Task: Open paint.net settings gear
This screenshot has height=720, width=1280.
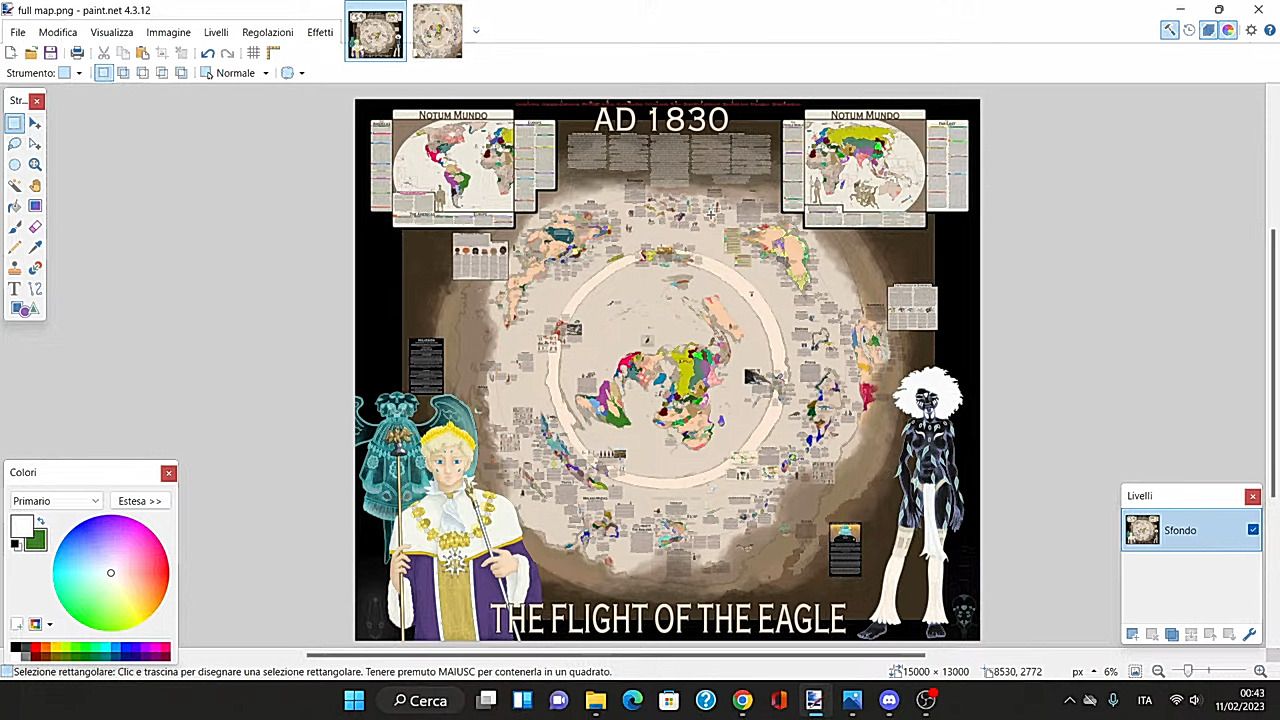Action: point(1250,31)
